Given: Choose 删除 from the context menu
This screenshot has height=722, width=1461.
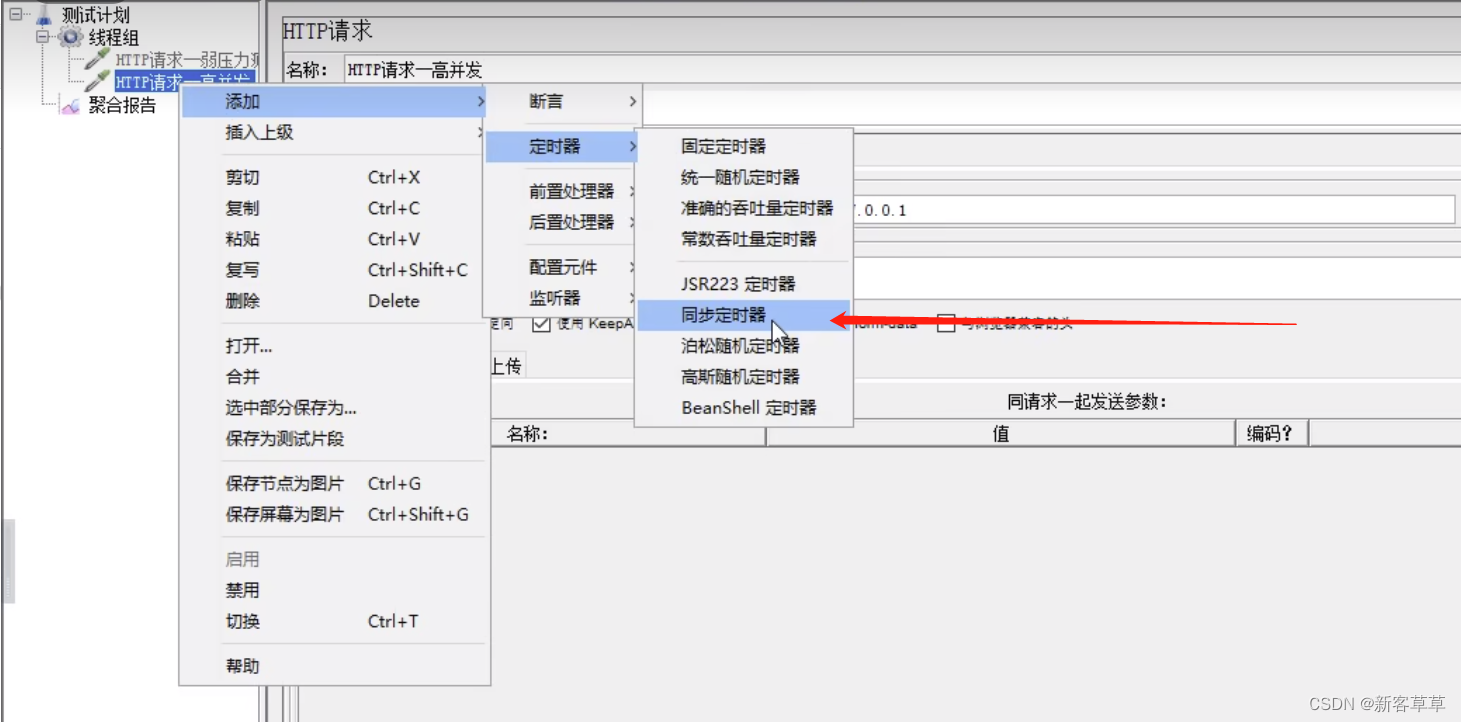Looking at the screenshot, I should (334, 301).
